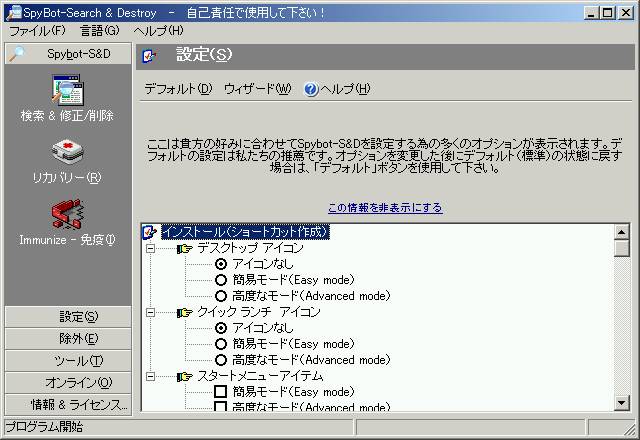Check 高度なモード(Advanced mode) under スタートメニューアイテム
Screen dimensions: 640x440
pos(221,407)
